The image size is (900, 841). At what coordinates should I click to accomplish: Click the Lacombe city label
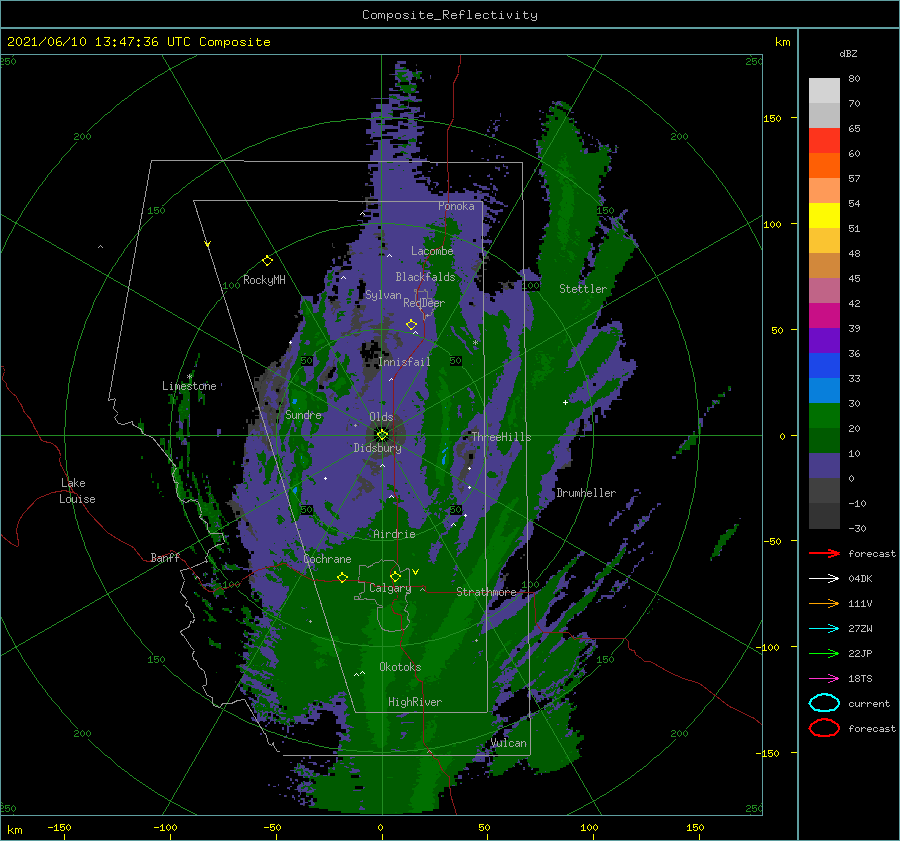pos(432,251)
